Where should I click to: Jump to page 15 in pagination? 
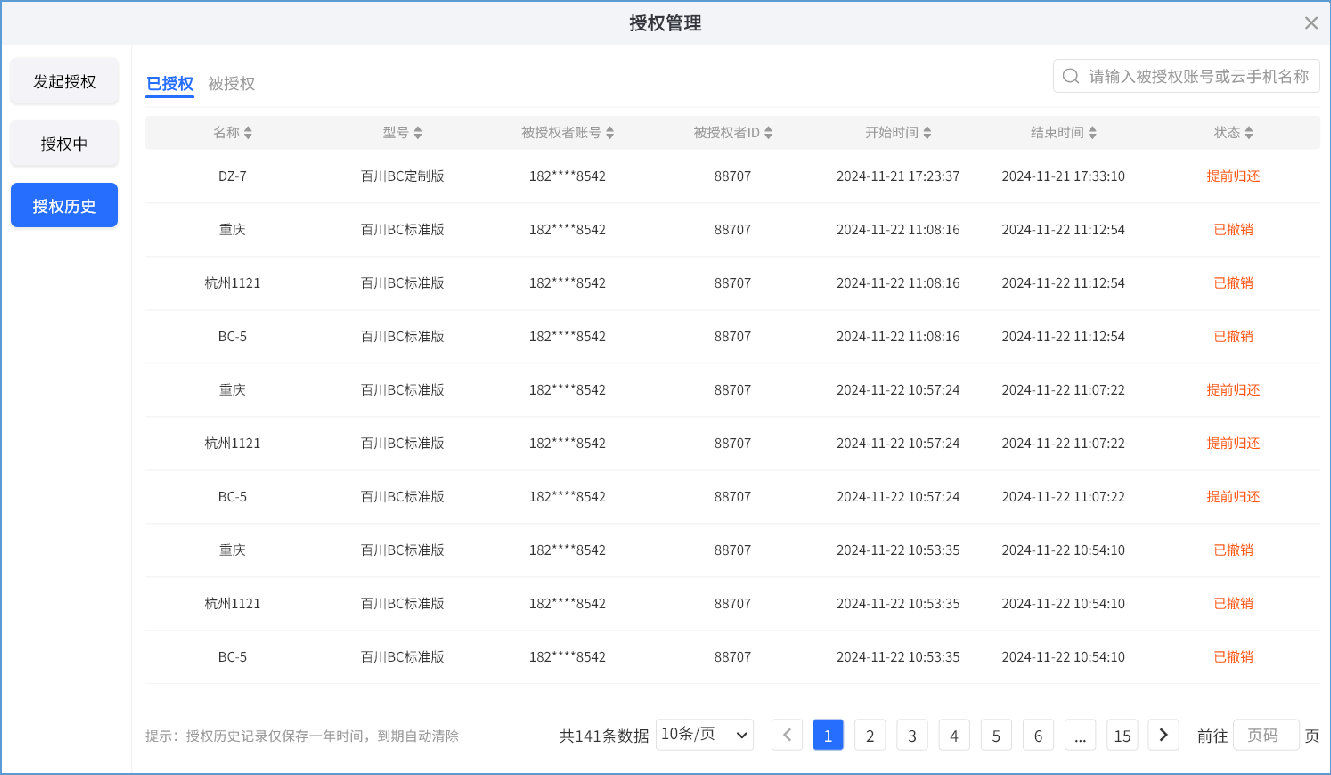1122,735
